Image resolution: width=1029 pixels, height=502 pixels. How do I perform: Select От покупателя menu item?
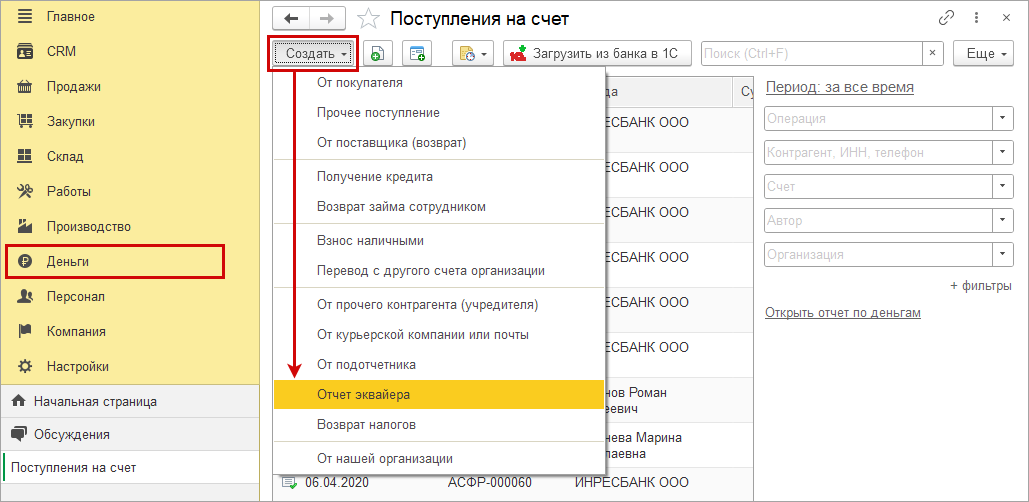coord(438,83)
